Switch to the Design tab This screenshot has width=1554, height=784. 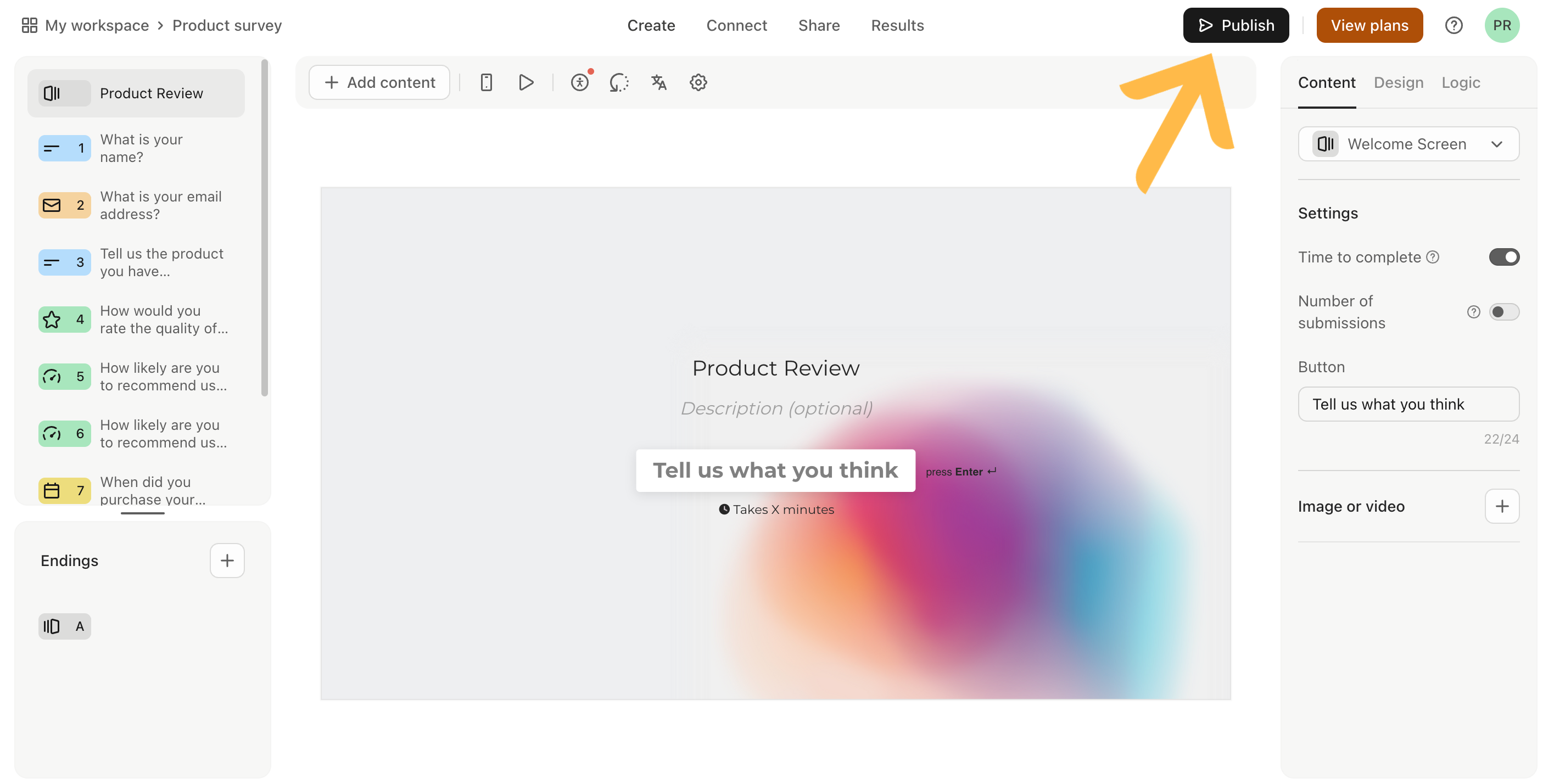[x=1399, y=82]
